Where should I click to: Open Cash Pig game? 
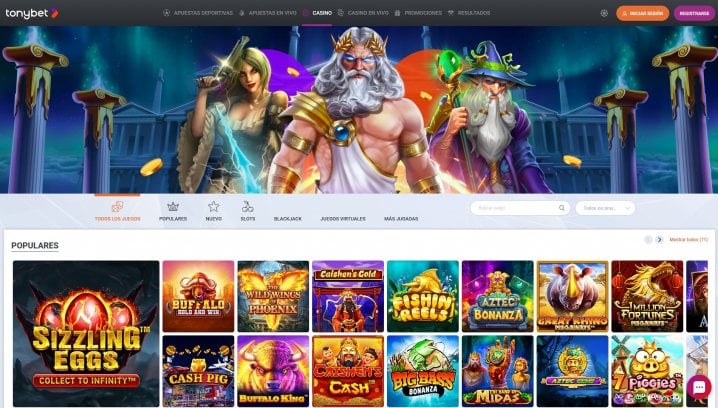(198, 371)
